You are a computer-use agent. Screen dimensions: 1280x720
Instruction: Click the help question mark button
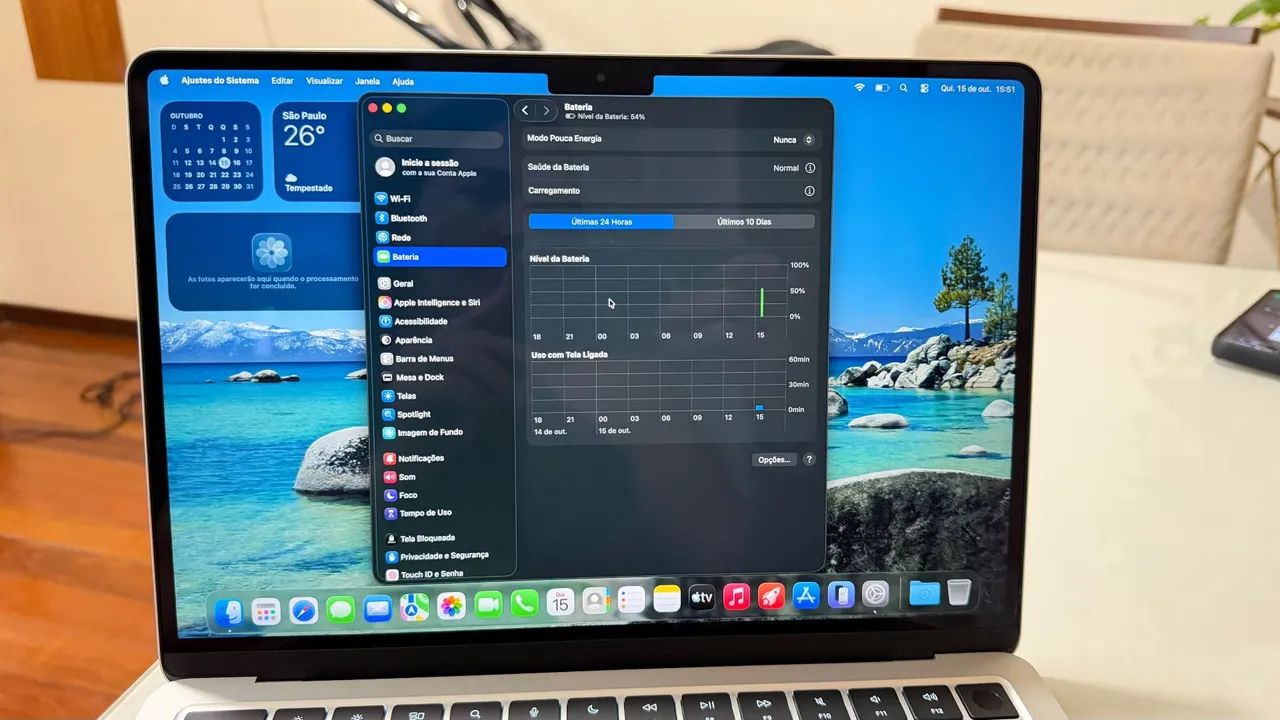[809, 460]
